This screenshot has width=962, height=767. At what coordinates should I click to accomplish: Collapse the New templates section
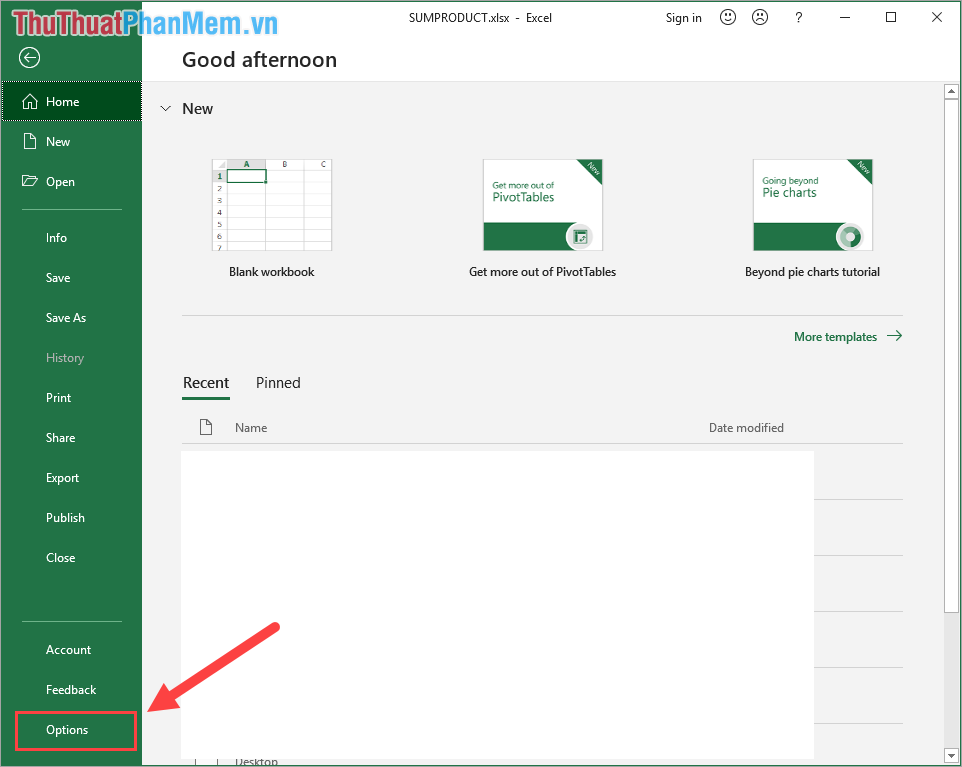[x=165, y=108]
